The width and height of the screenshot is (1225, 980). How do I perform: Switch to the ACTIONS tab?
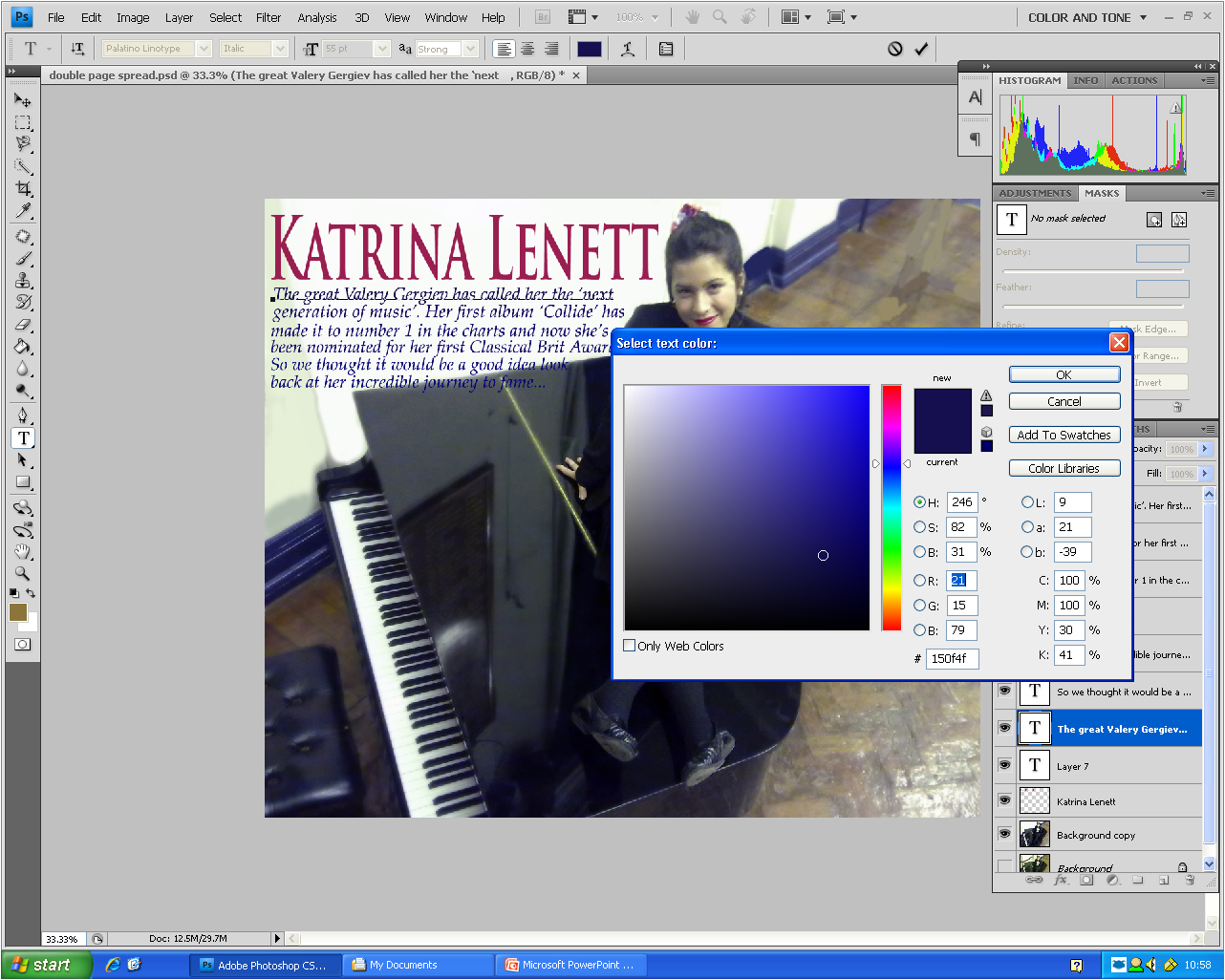click(1134, 81)
